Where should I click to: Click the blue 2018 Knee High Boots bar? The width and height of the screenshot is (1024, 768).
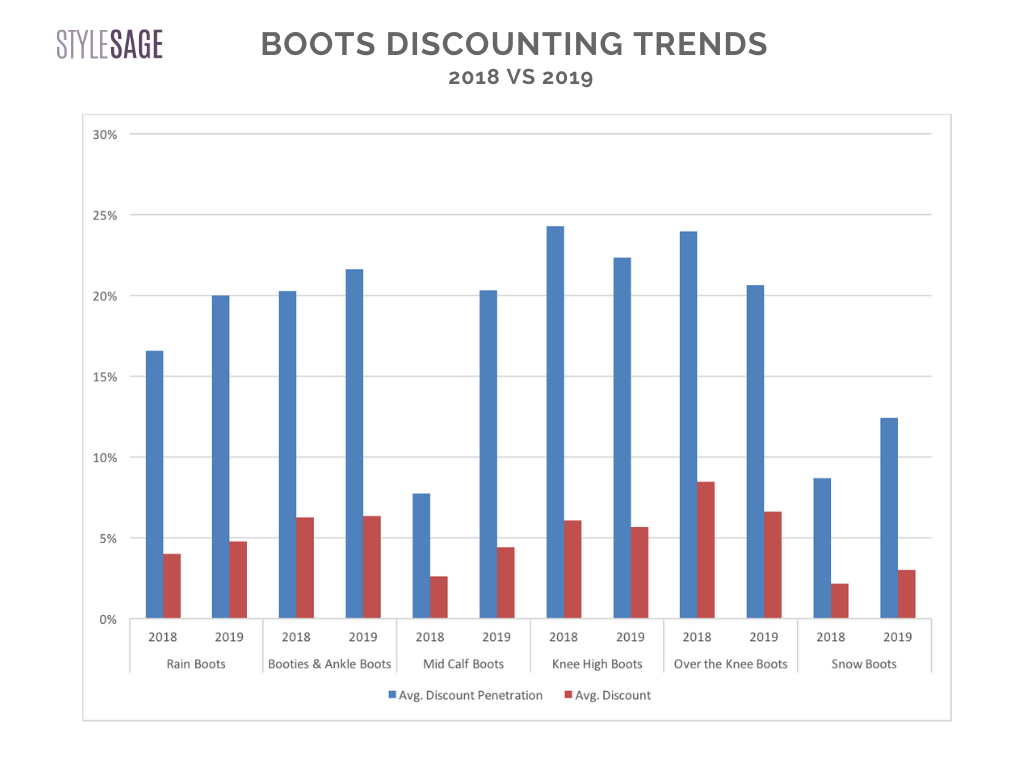pos(555,422)
